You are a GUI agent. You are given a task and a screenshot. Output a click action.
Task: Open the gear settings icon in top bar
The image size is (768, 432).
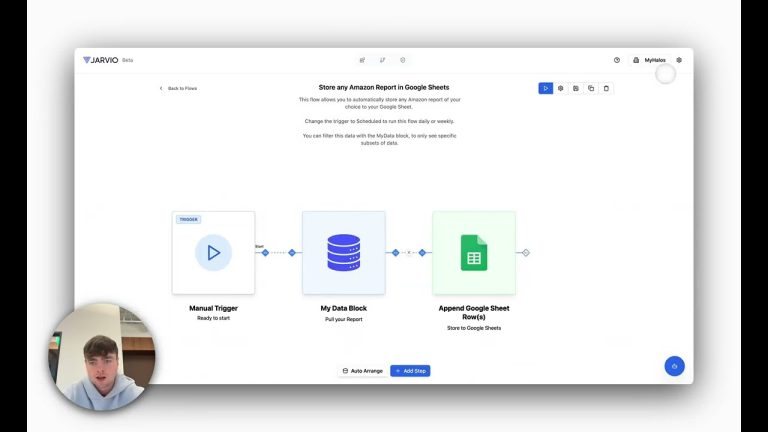(x=679, y=60)
